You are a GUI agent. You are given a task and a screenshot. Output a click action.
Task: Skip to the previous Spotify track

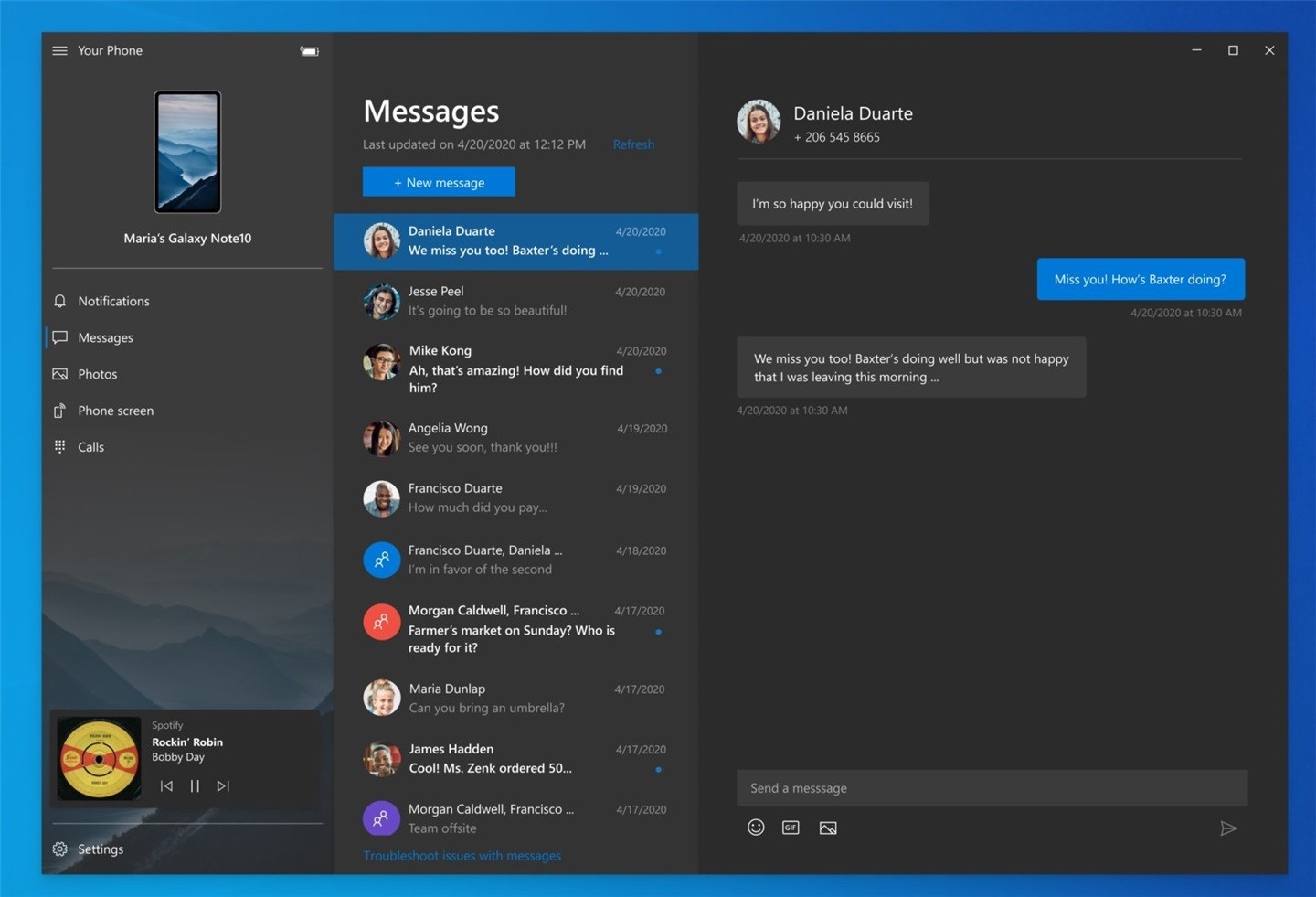(166, 785)
